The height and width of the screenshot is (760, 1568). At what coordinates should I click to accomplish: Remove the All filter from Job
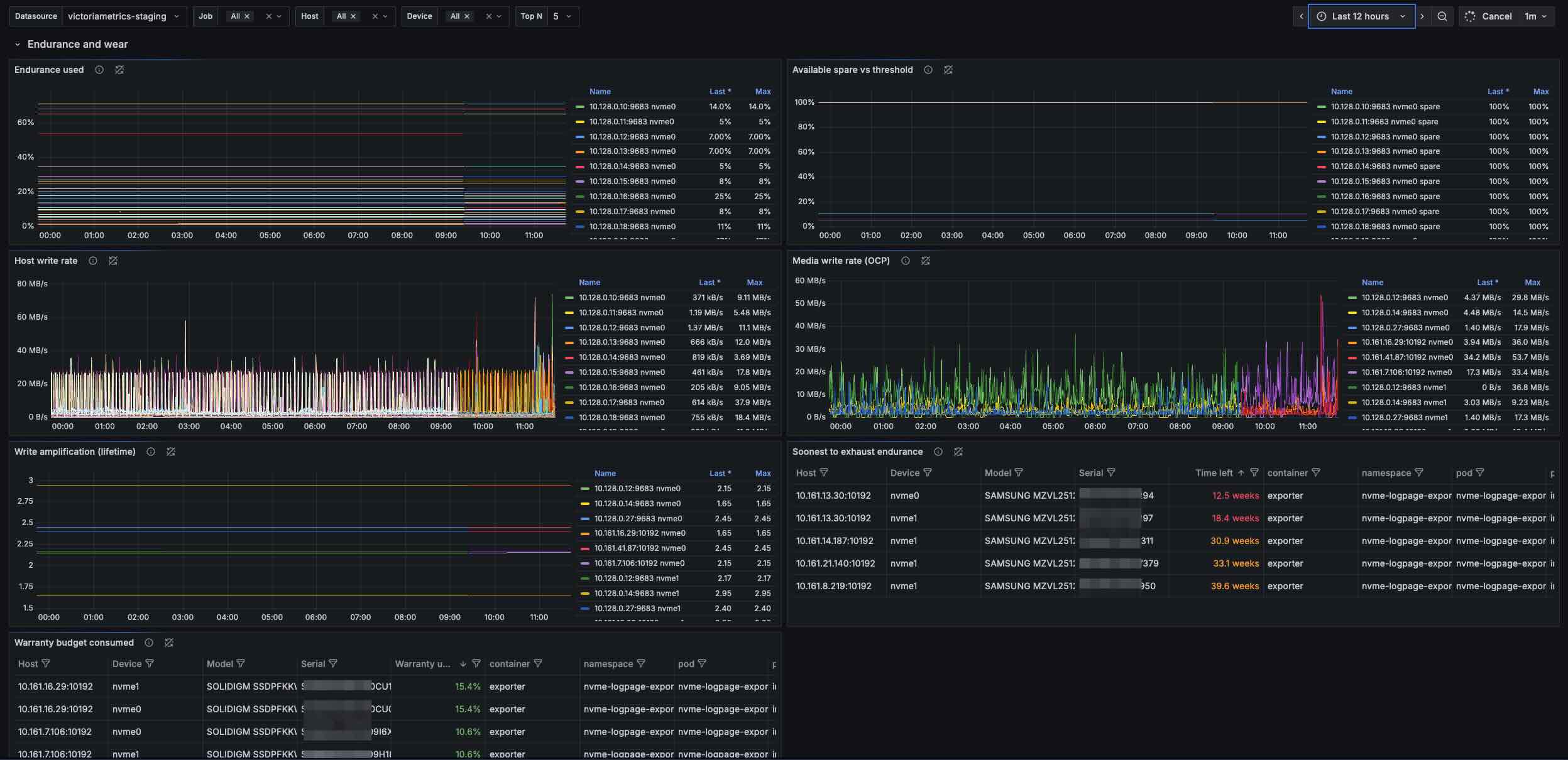click(x=247, y=16)
